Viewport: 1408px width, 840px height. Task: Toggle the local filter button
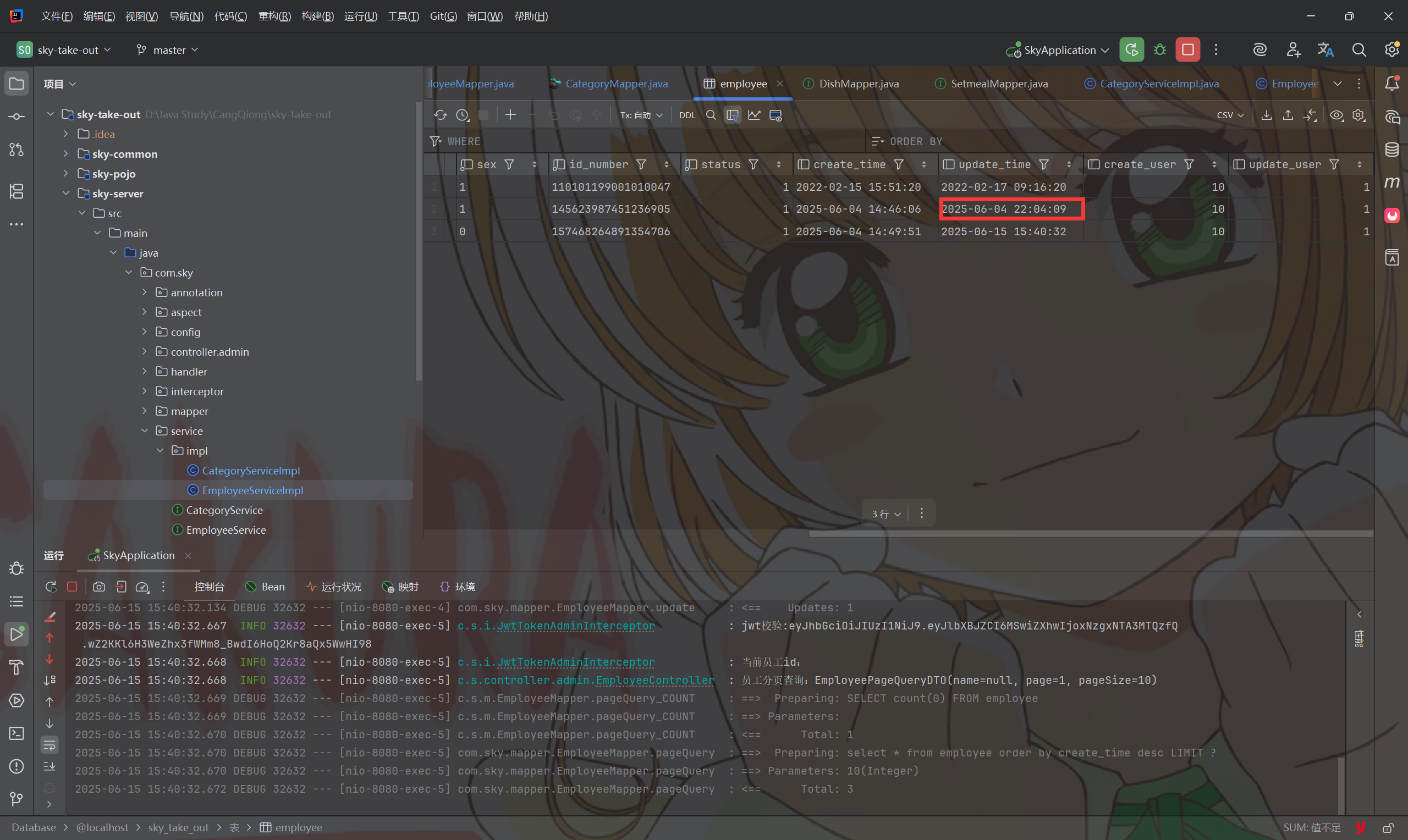coord(733,115)
